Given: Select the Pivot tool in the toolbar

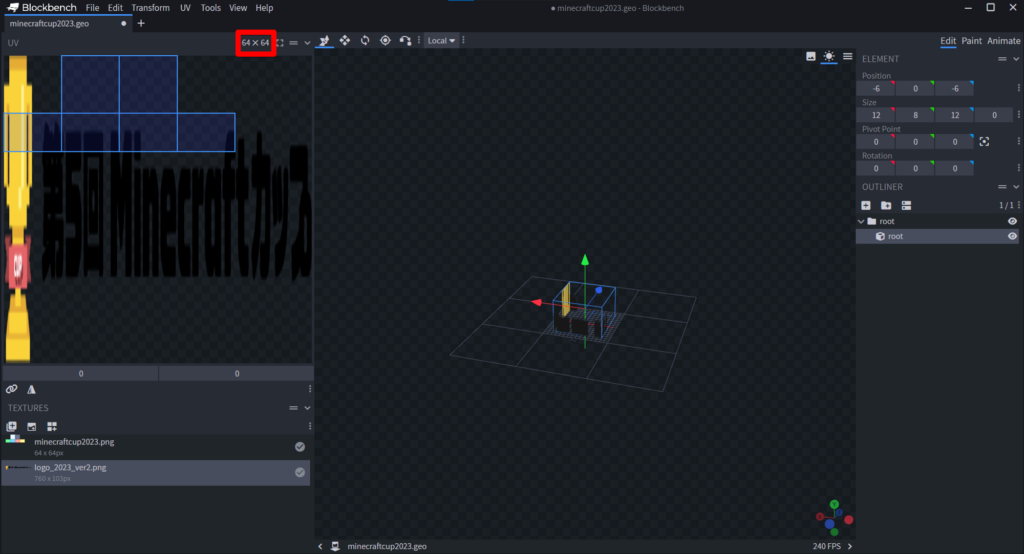Looking at the screenshot, I should (385, 40).
